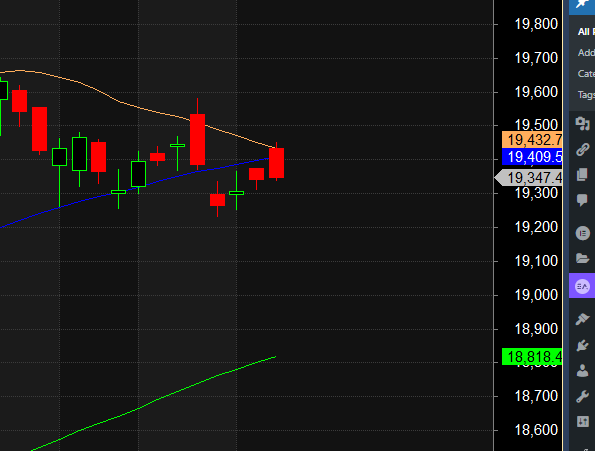Open the Pages icon in sidebar
595x451 pixels.
pyautogui.click(x=582, y=174)
